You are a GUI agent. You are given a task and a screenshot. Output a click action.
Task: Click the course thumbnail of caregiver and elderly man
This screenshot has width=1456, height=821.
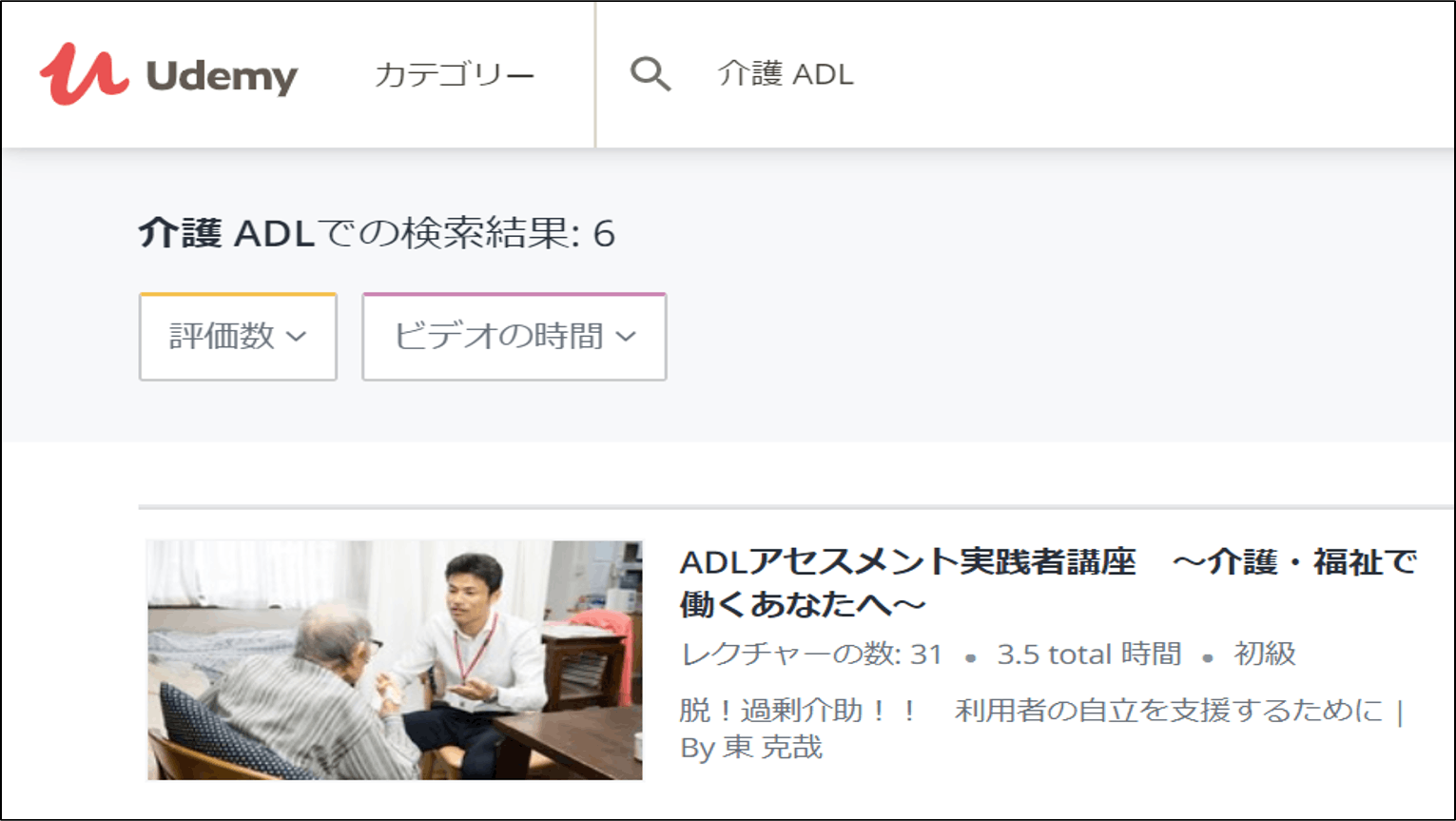point(395,660)
